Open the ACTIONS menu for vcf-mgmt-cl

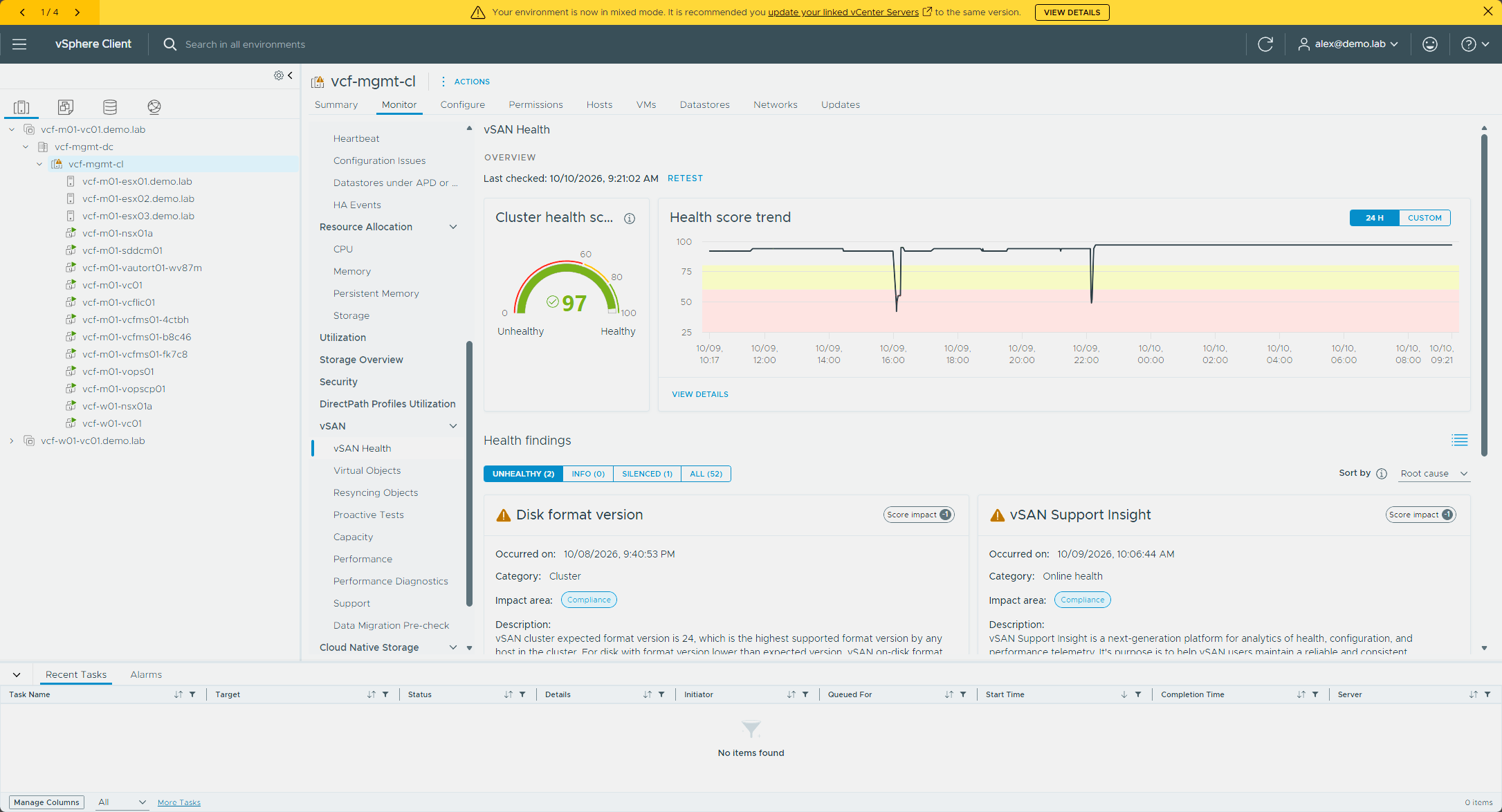[465, 82]
